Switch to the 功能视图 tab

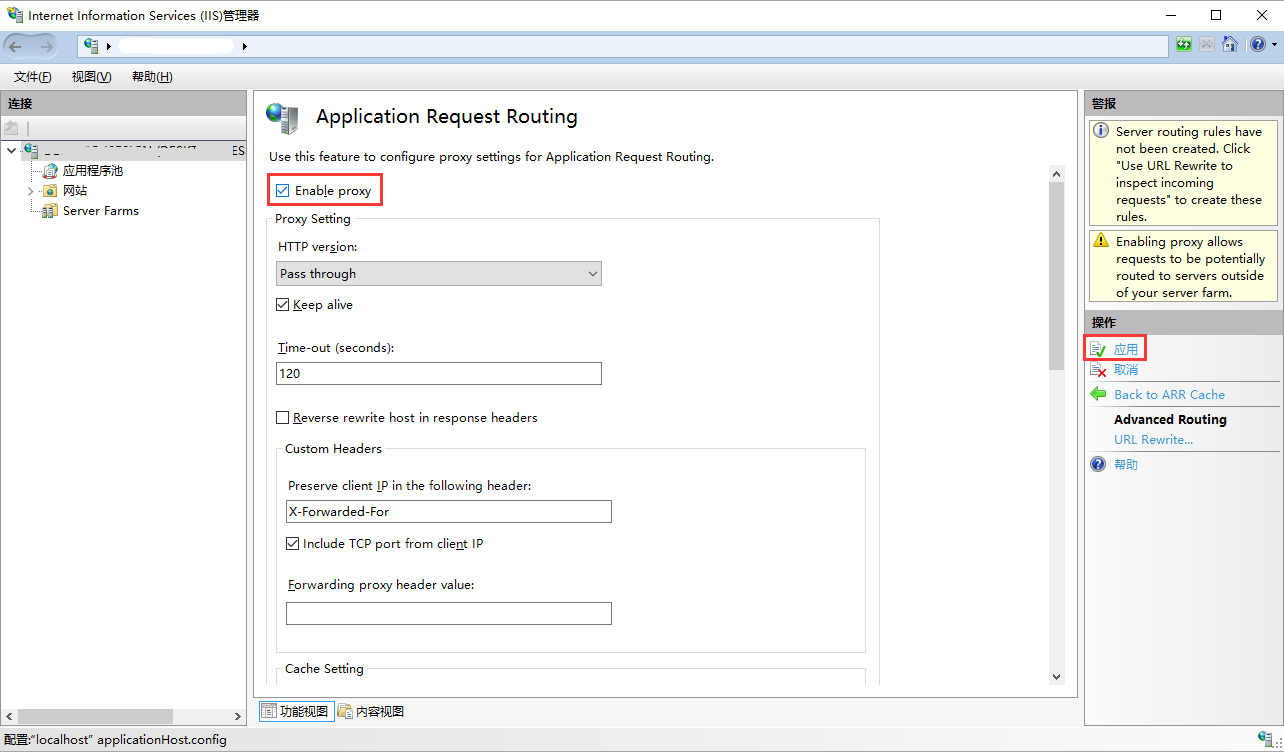tap(295, 712)
